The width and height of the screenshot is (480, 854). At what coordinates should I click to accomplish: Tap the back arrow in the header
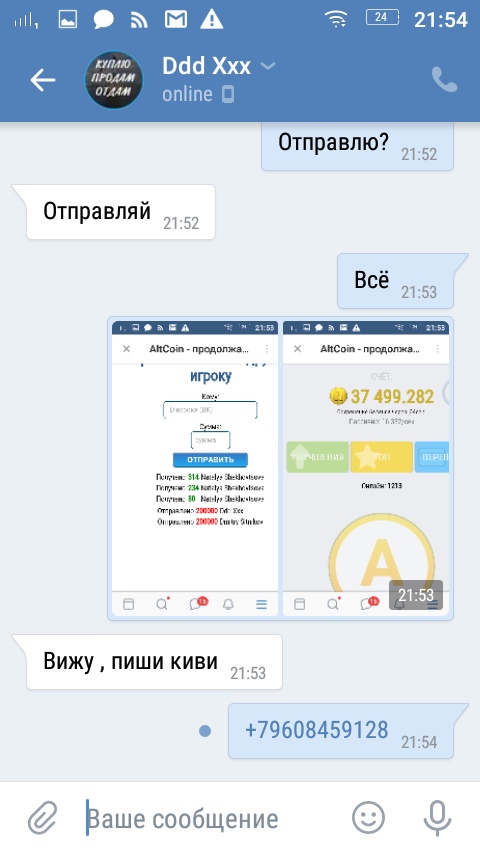pyautogui.click(x=43, y=81)
